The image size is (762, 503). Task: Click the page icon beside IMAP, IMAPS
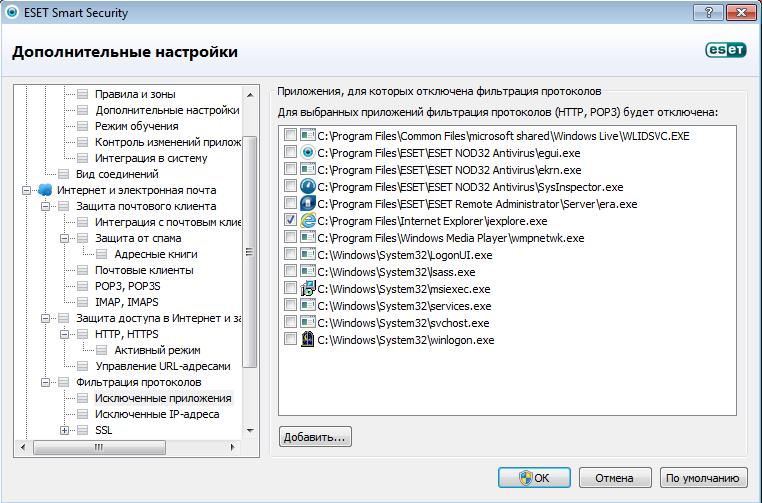(x=83, y=302)
